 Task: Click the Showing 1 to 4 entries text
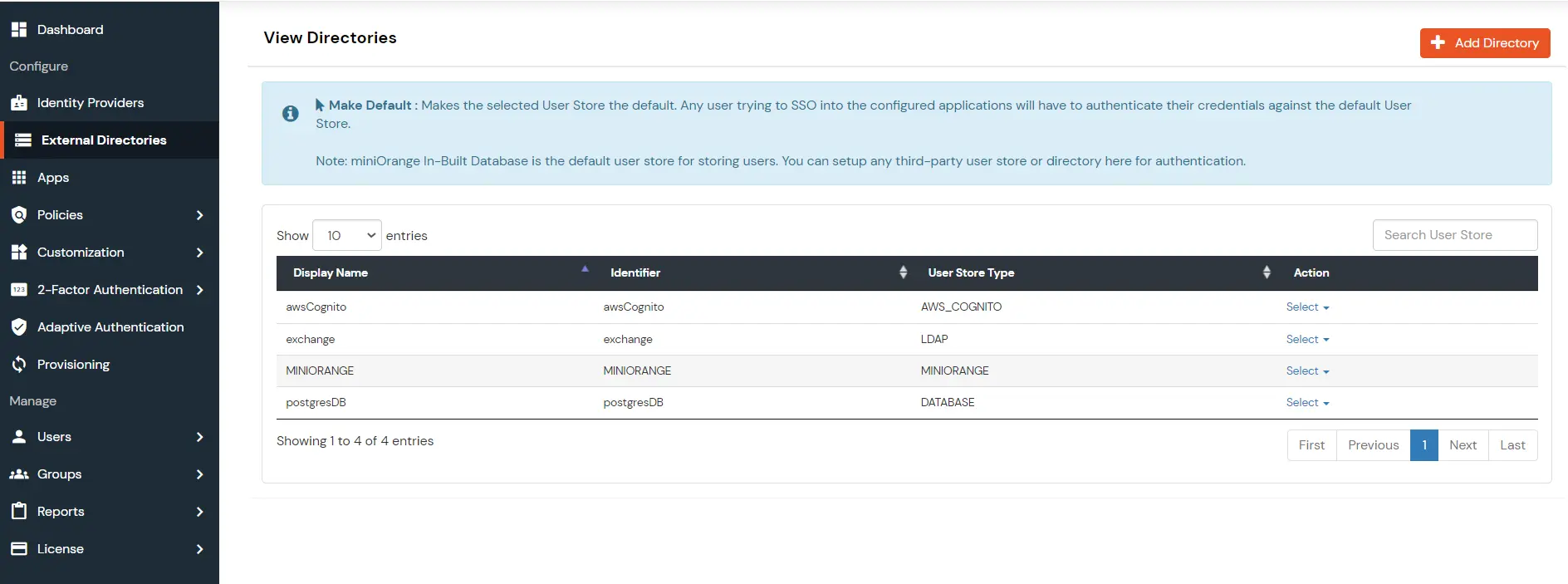click(x=355, y=441)
